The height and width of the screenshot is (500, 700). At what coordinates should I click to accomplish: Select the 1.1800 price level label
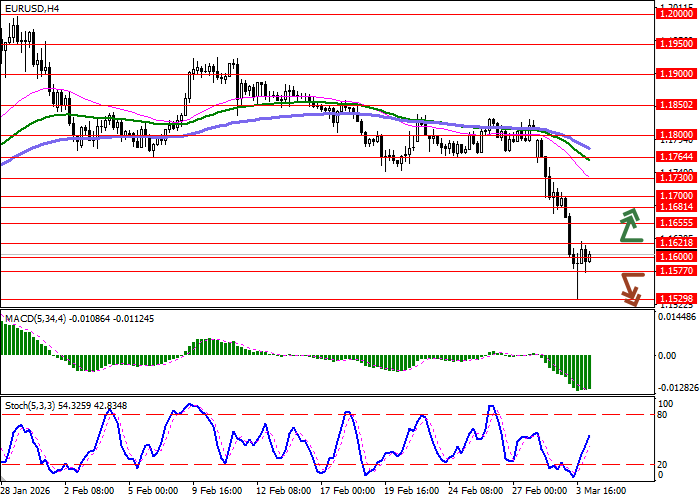pyautogui.click(x=676, y=134)
